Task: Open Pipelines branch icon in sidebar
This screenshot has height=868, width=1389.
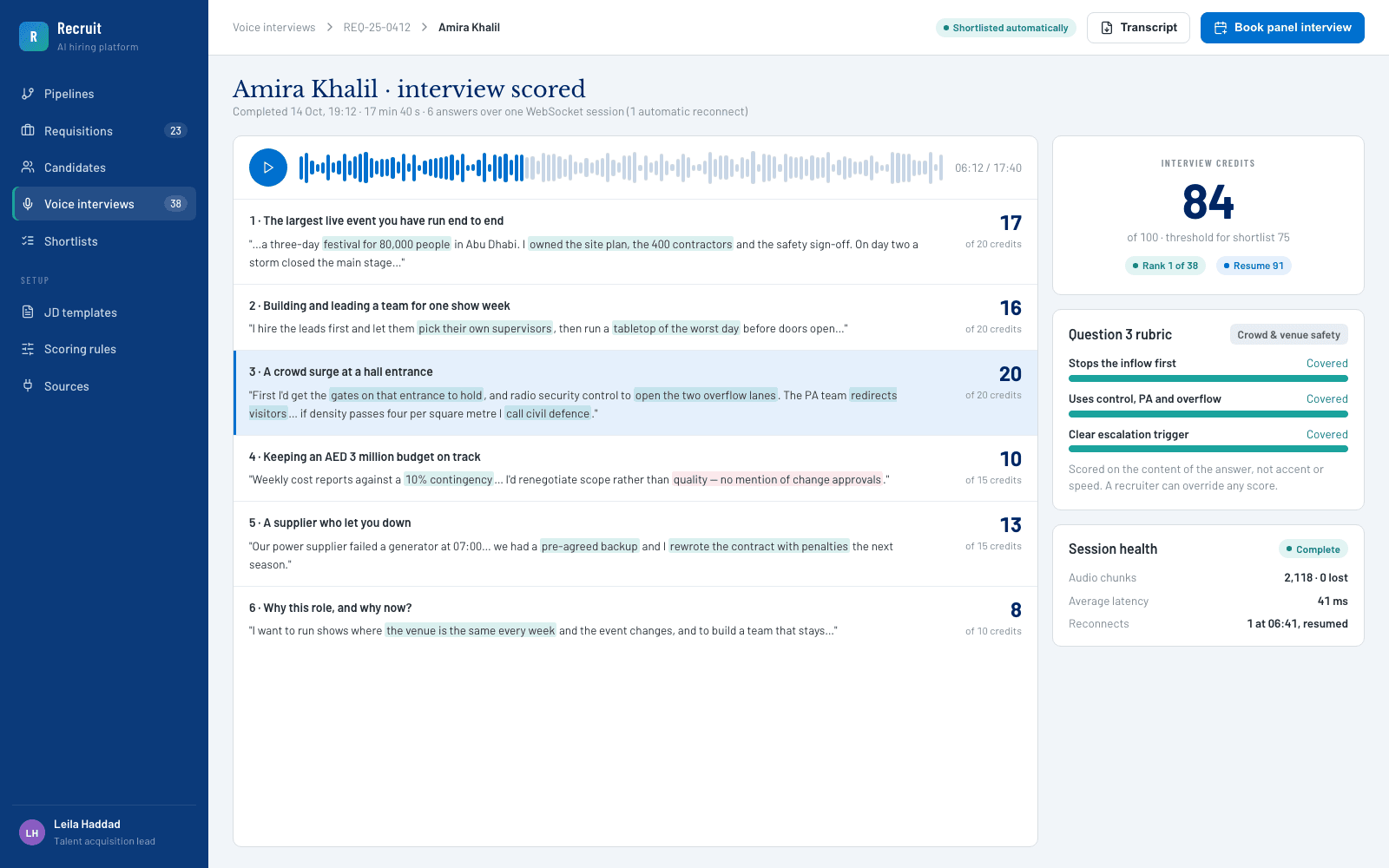Action: [28, 94]
